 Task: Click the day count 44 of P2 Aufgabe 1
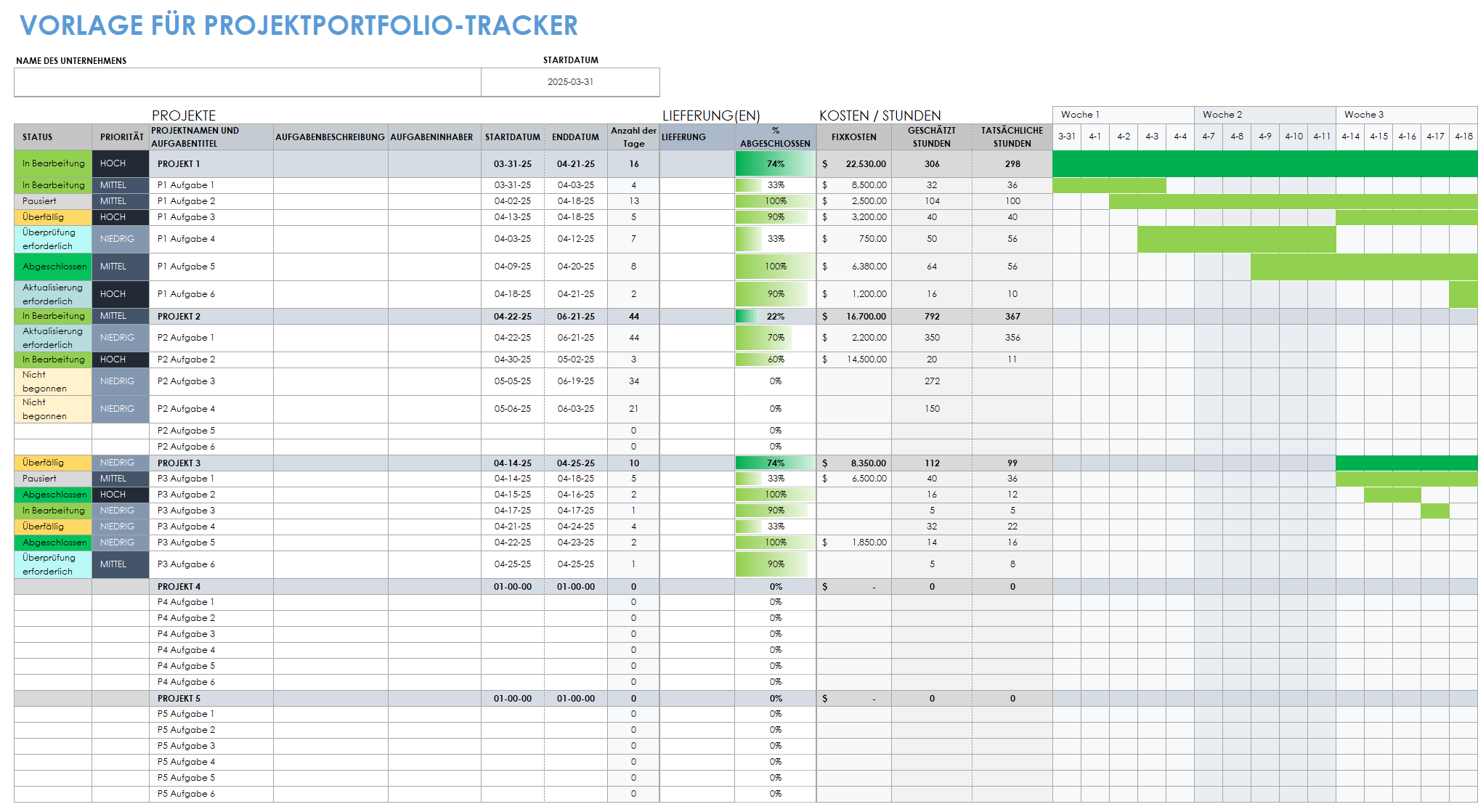(634, 338)
